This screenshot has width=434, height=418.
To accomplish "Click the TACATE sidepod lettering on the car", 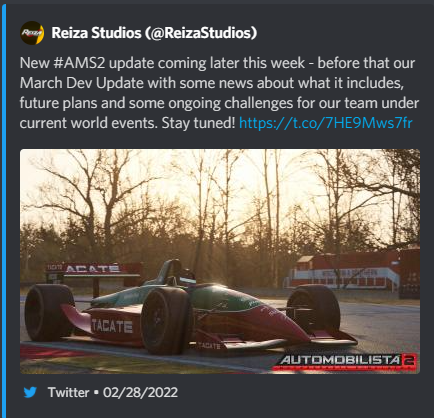I will [112, 326].
